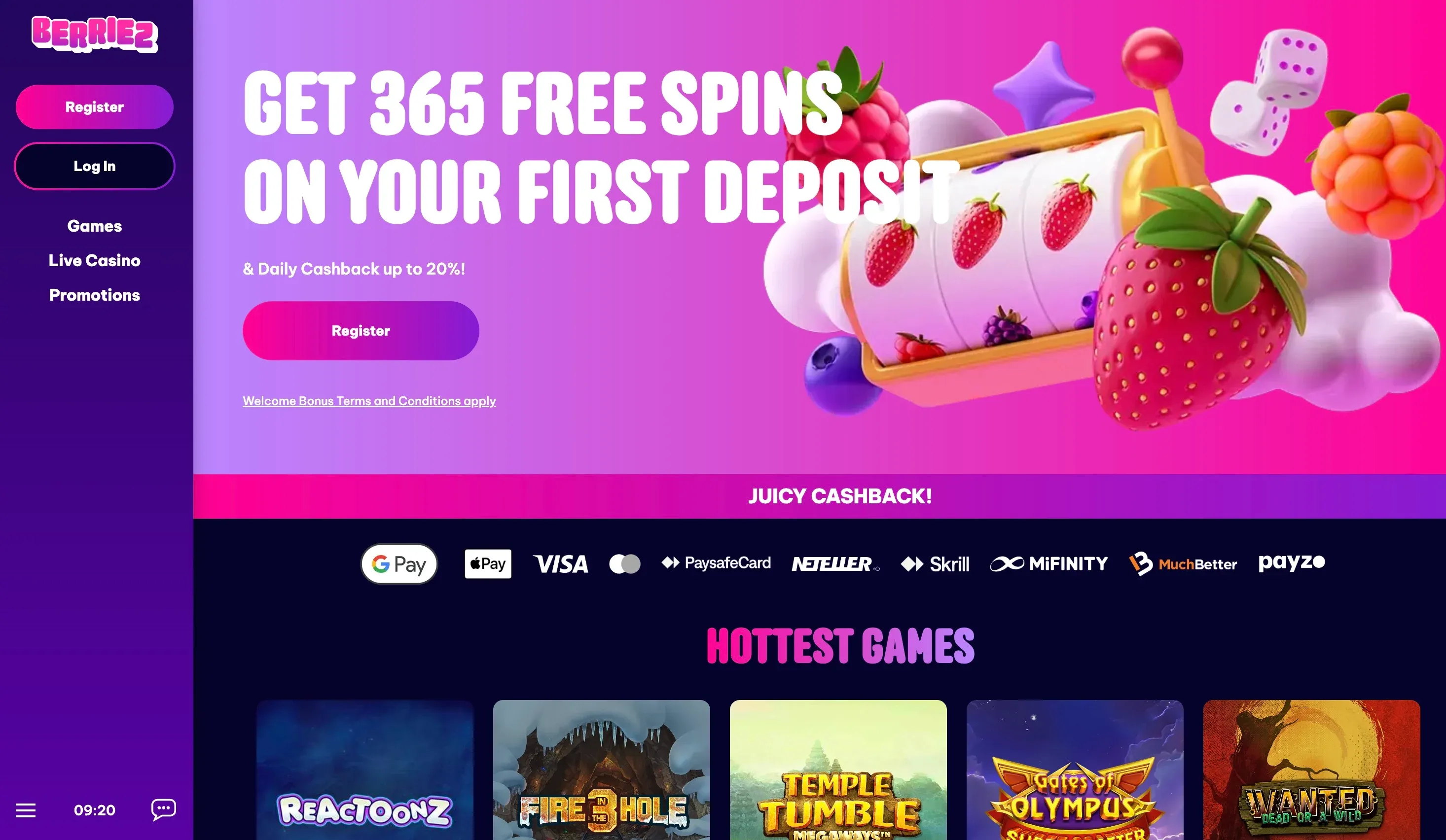This screenshot has width=1446, height=840.
Task: Click the Payz payment logo
Action: [1292, 562]
